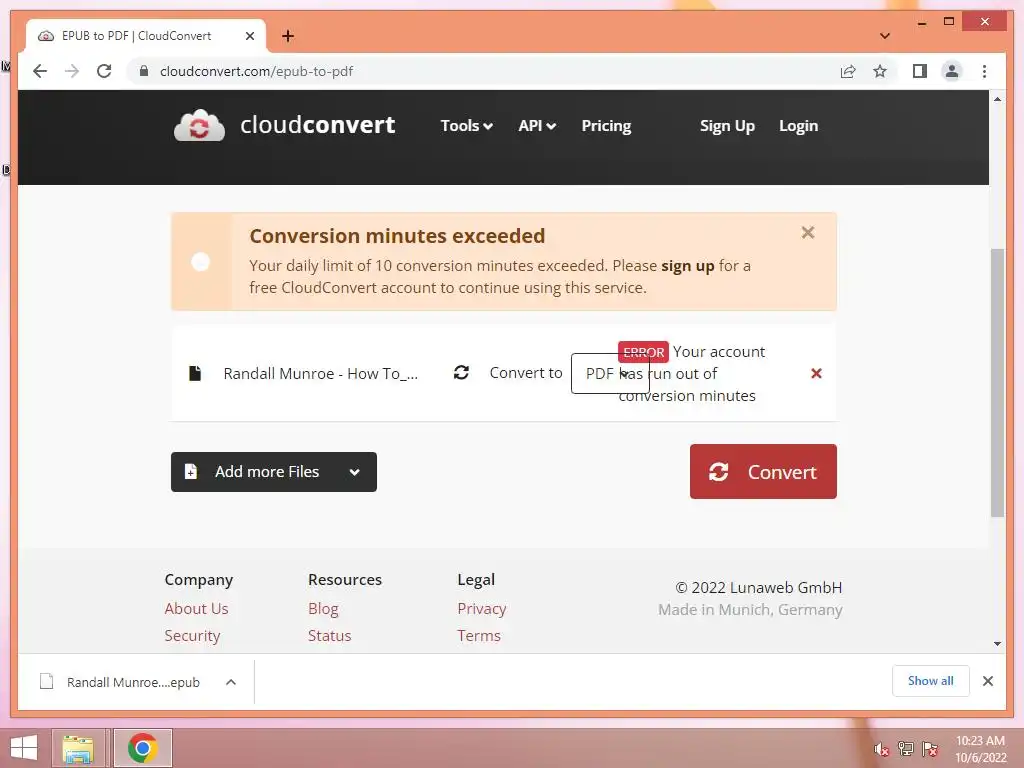Open the Tools menu
1024x768 pixels.
tap(466, 125)
